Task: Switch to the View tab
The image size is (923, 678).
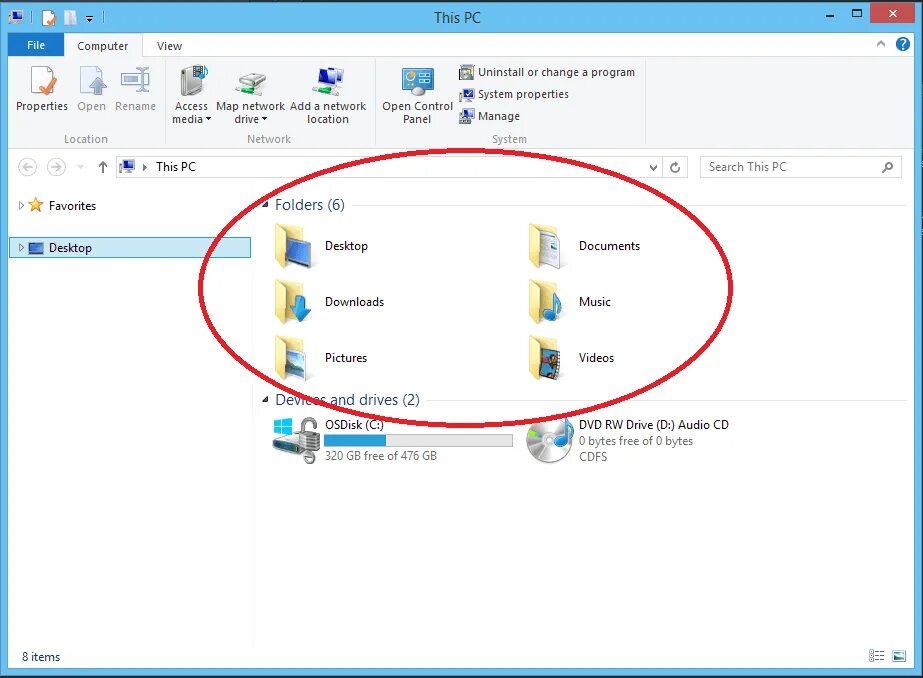Action: pos(168,45)
